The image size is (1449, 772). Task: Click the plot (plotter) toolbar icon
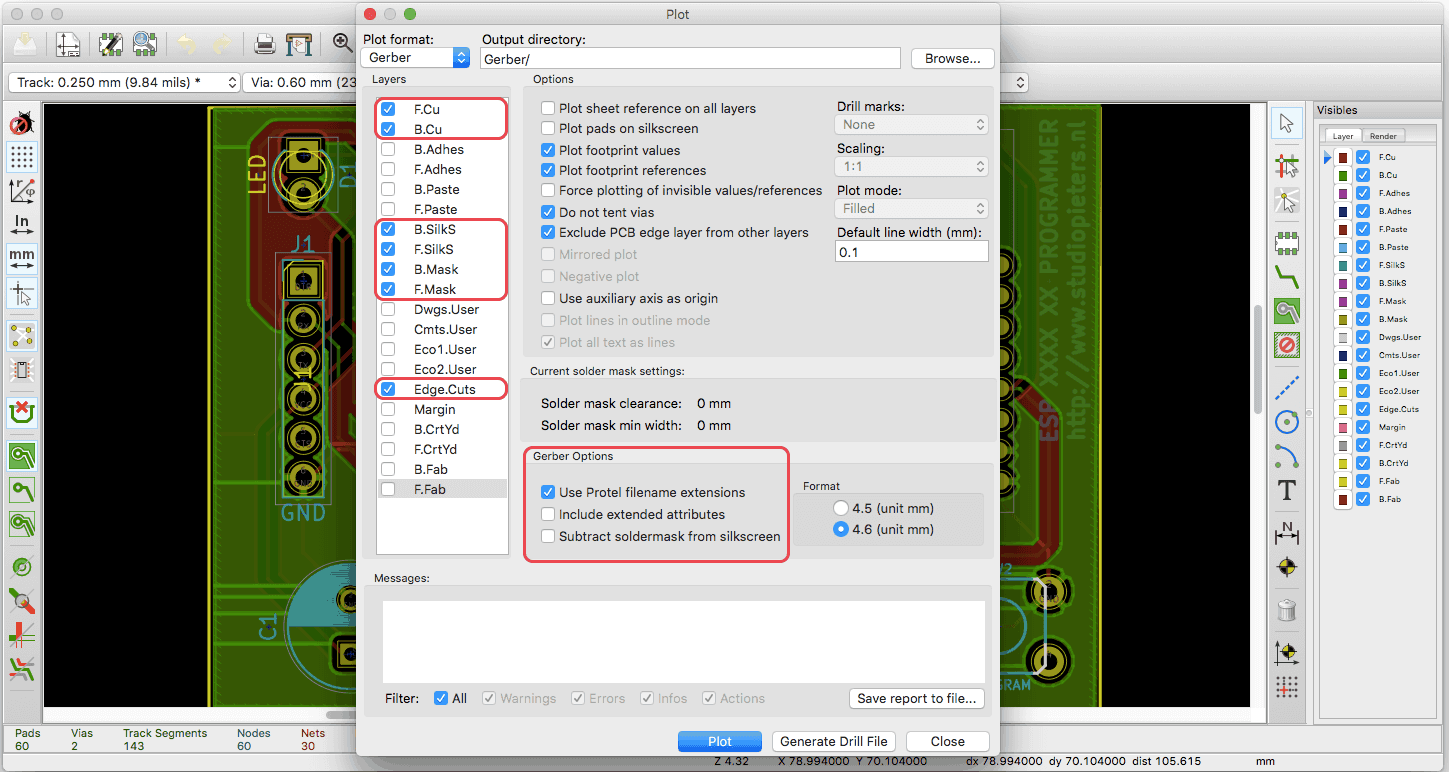click(x=298, y=44)
